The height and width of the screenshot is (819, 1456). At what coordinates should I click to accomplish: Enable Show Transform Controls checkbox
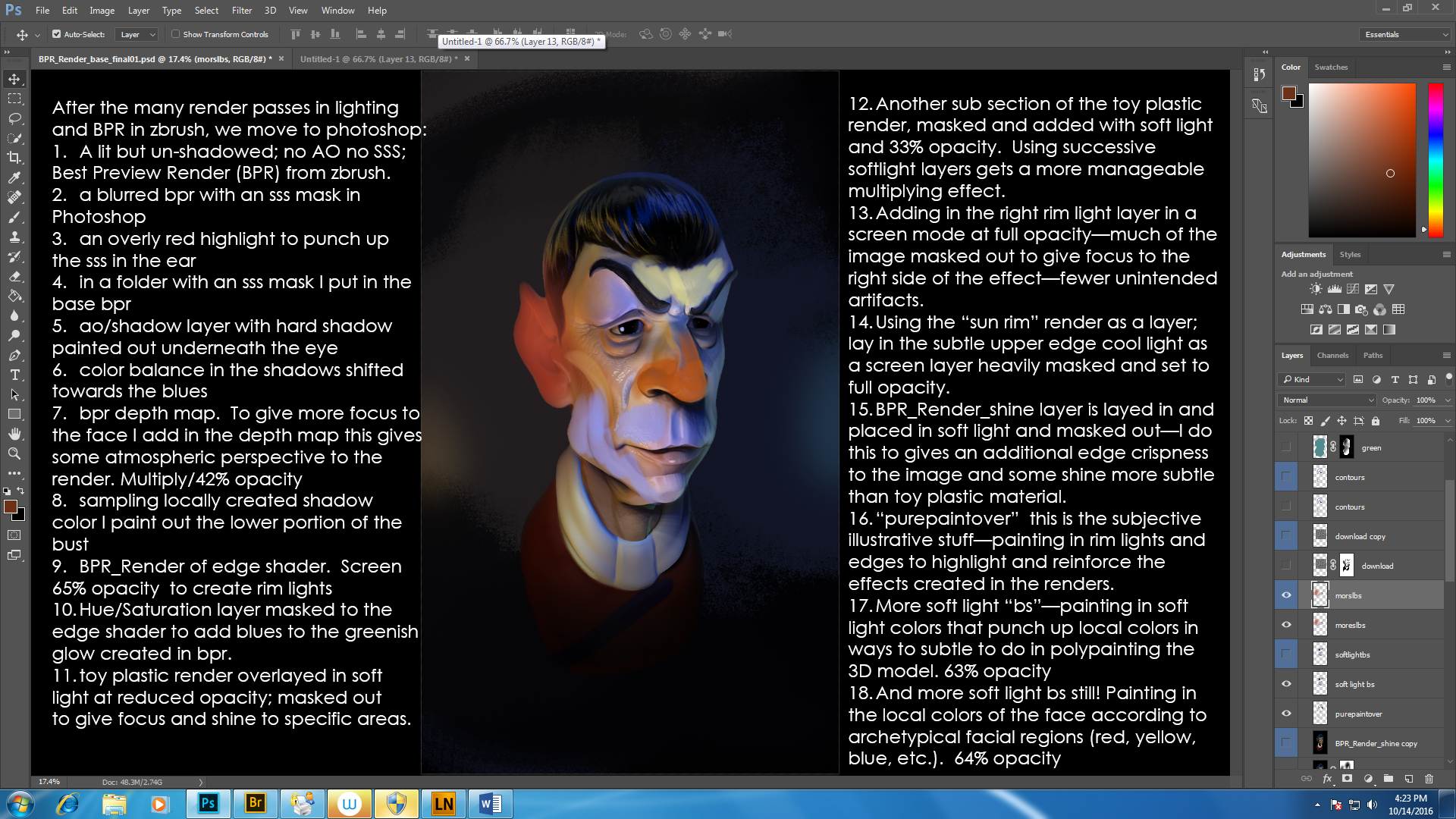tap(175, 34)
